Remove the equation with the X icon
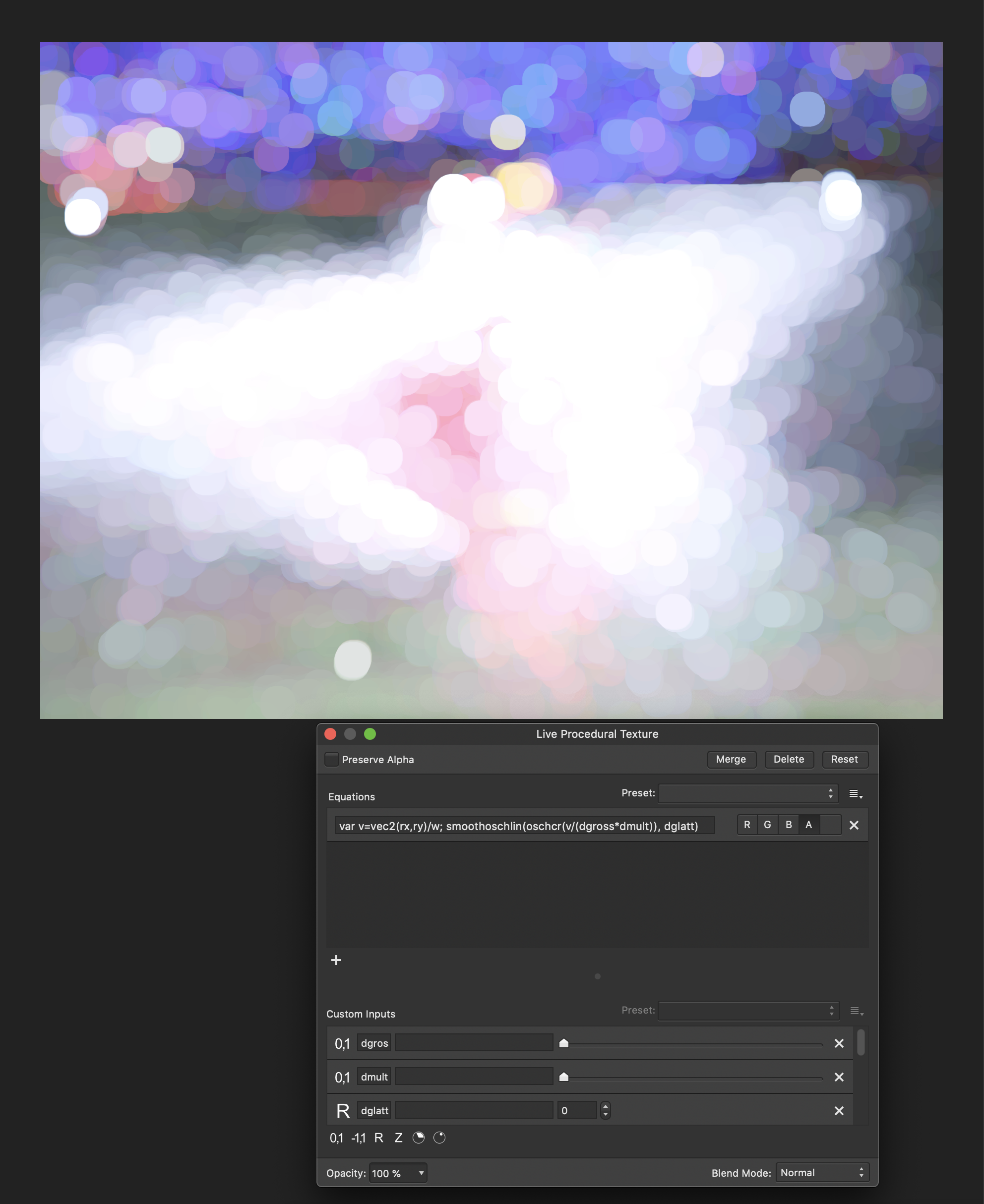Screen dimensions: 984x1204 [854, 825]
